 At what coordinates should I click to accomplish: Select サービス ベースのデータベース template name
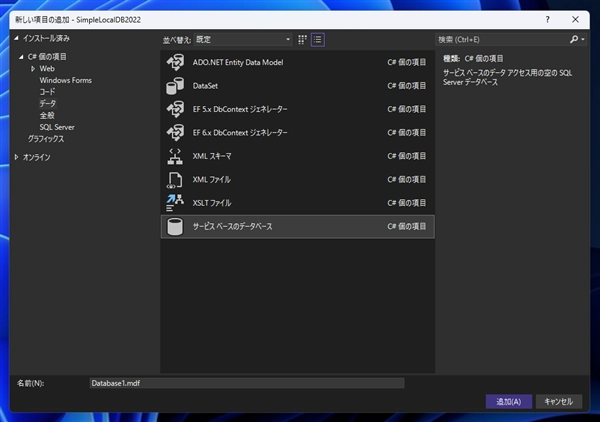tap(233, 226)
